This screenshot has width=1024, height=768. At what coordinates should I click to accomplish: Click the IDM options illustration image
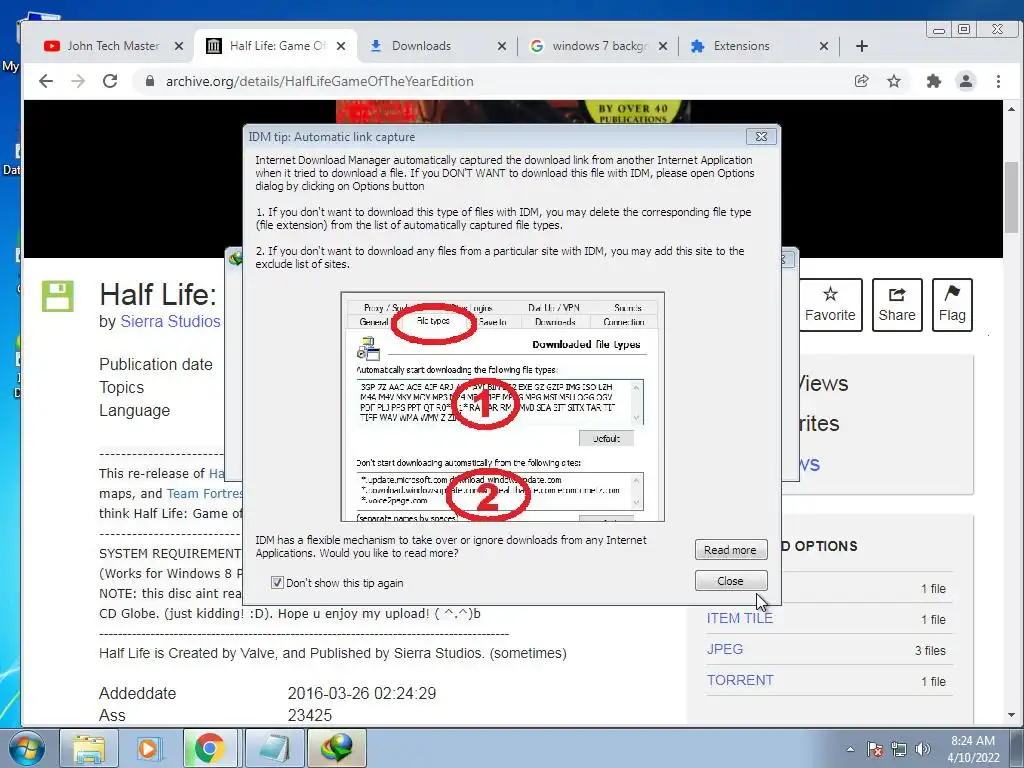click(x=502, y=406)
